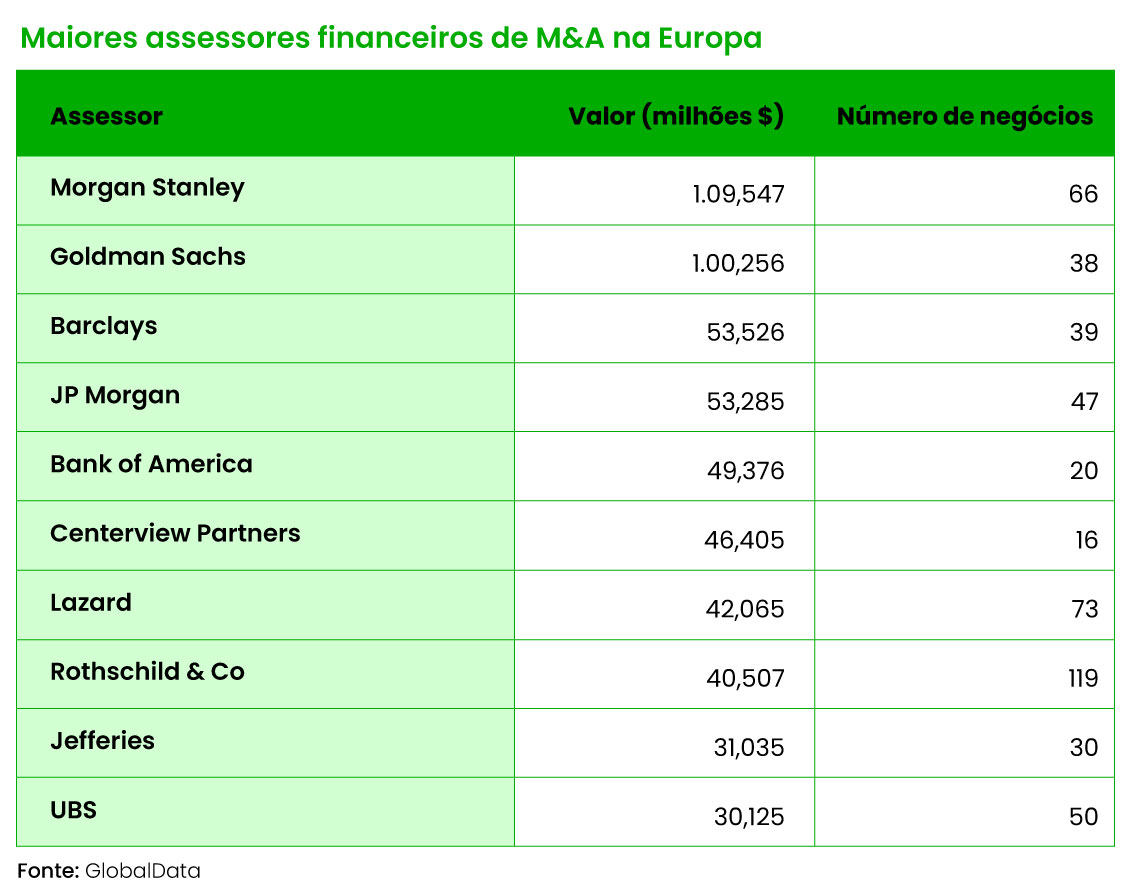
Task: Click the GlobalData source text
Action: [x=143, y=871]
